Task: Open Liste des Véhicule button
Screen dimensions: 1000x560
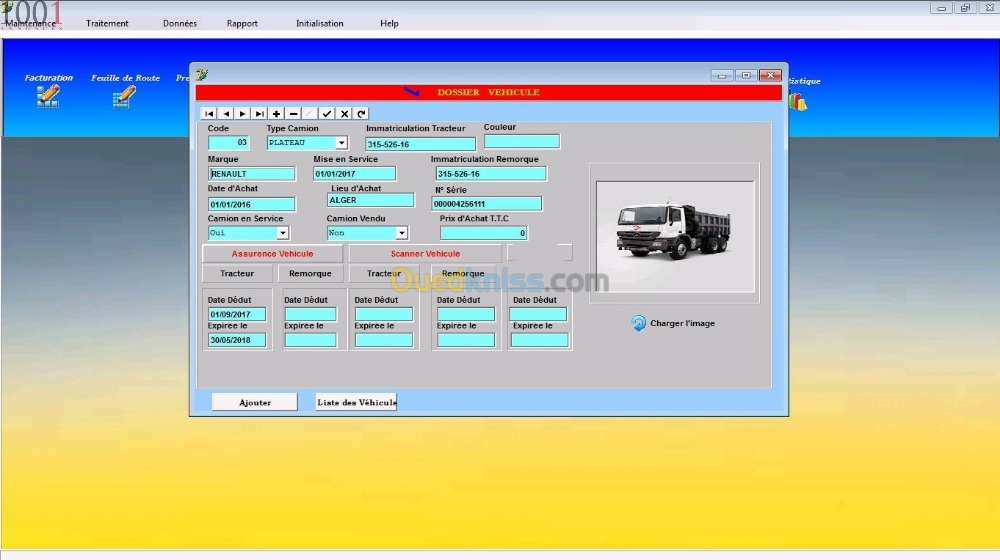Action: pyautogui.click(x=356, y=402)
